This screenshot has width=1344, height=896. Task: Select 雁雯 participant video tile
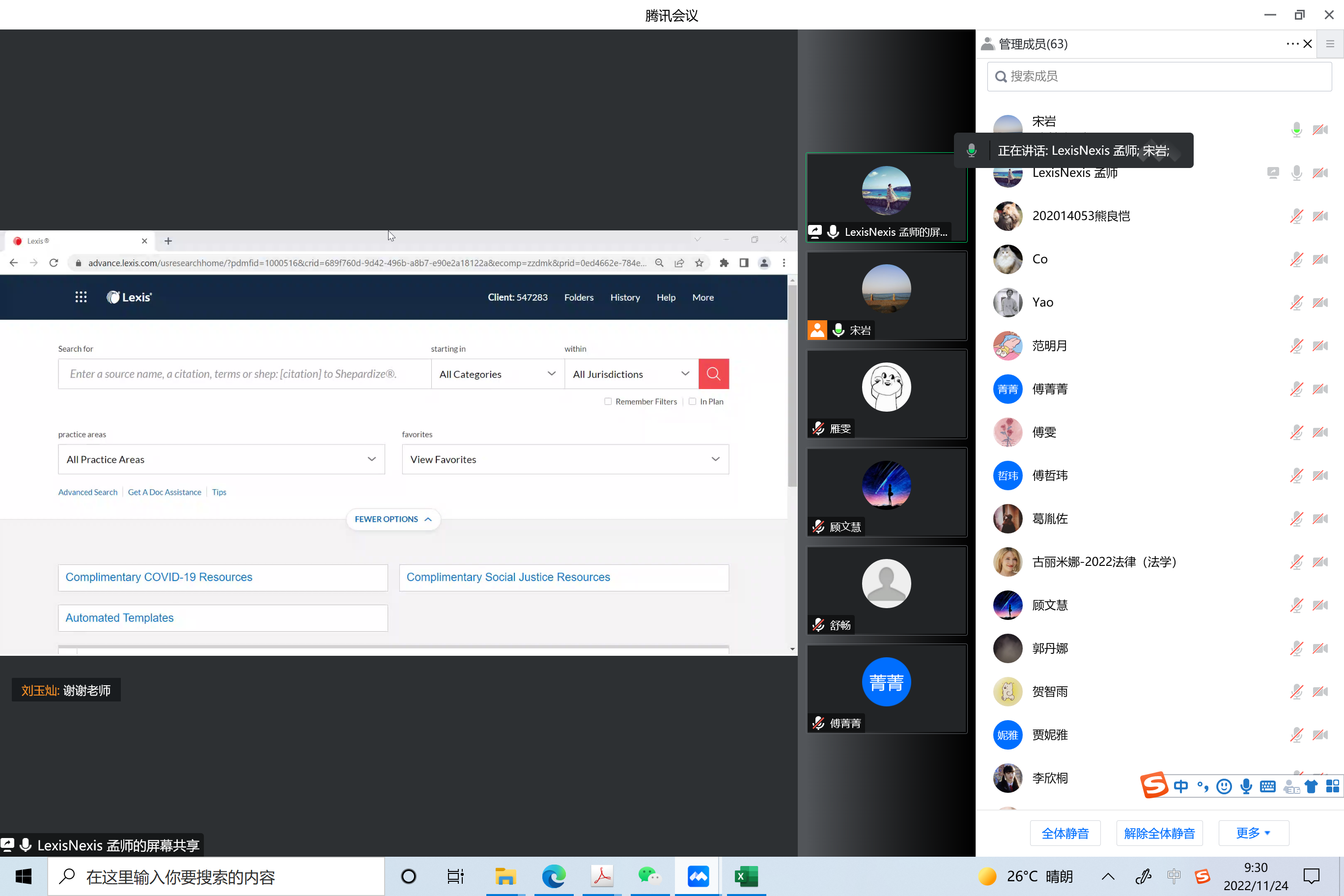[x=887, y=394]
